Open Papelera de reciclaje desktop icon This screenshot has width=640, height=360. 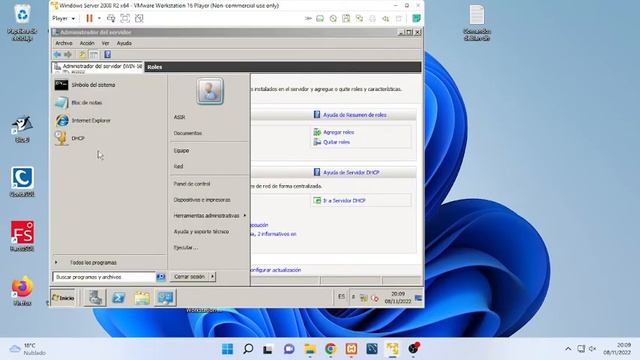[22, 22]
